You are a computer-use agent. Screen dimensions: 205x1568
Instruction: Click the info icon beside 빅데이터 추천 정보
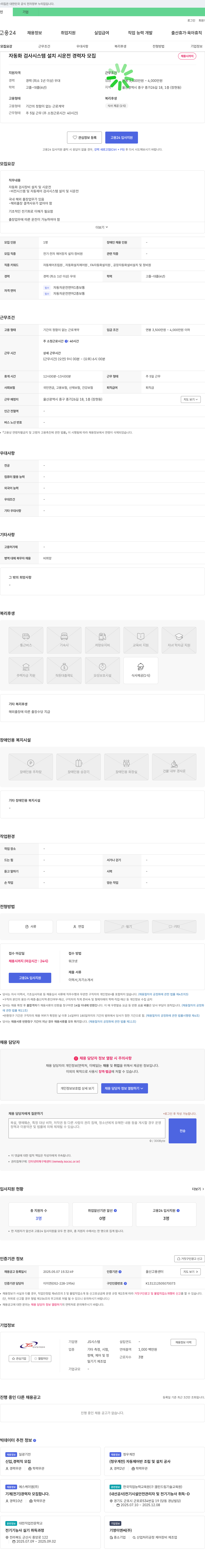coord(35,1440)
